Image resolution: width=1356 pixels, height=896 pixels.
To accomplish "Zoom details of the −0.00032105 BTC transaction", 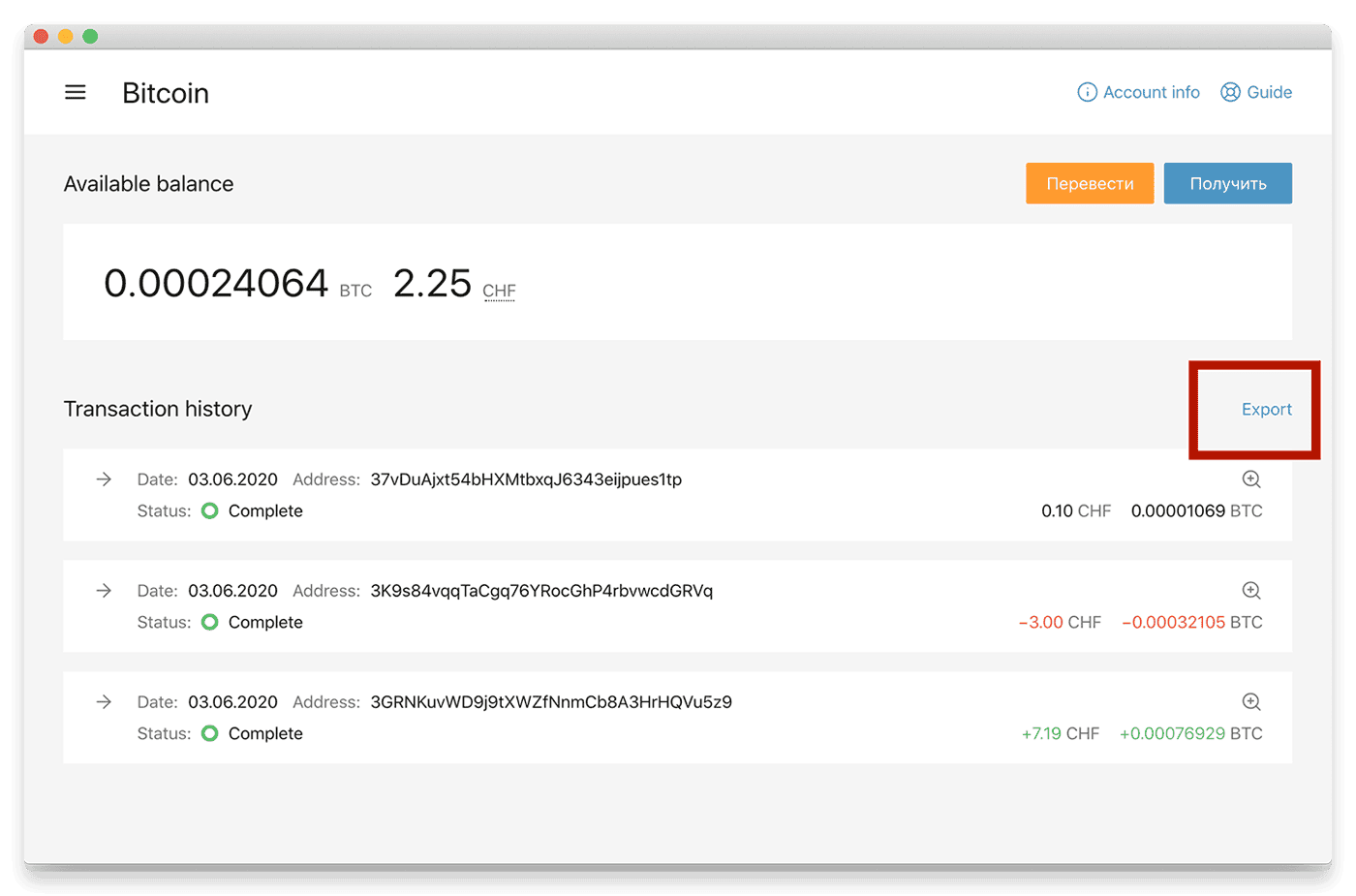I will point(1251,591).
